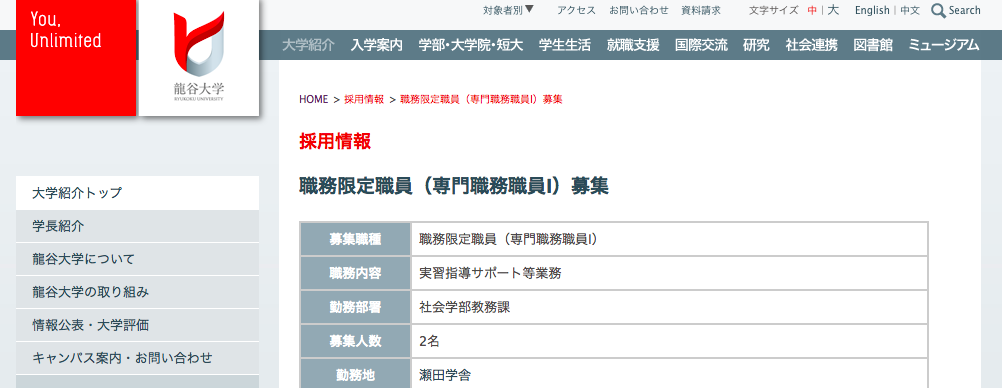The image size is (1002, 388).
Task: Click the red You, Unlimited banner
Action: 76,58
